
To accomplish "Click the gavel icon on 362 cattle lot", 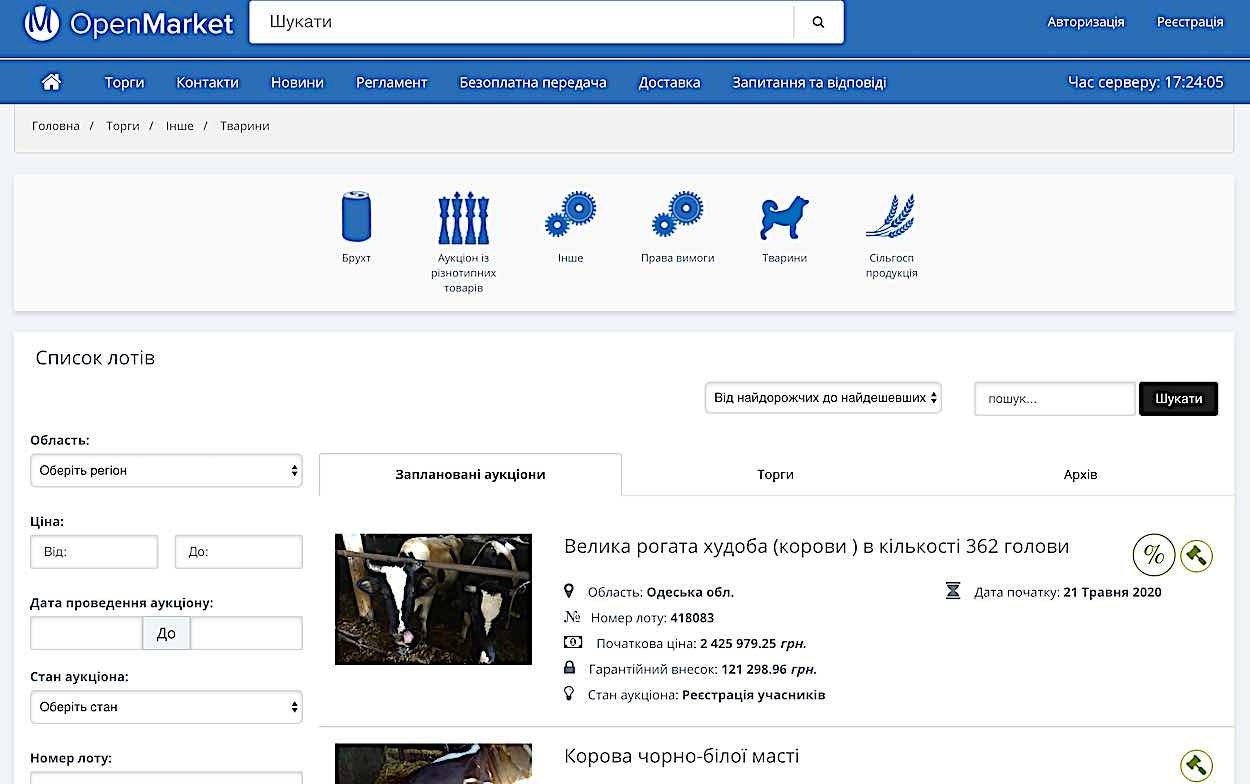I will pos(1196,555).
